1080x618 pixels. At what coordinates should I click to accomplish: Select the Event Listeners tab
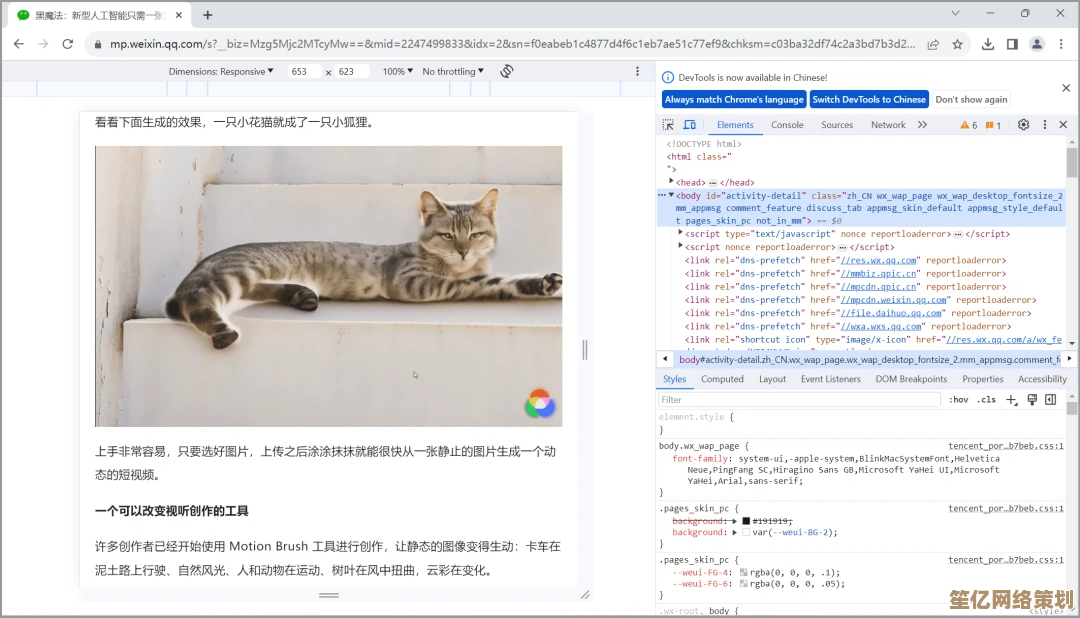831,379
